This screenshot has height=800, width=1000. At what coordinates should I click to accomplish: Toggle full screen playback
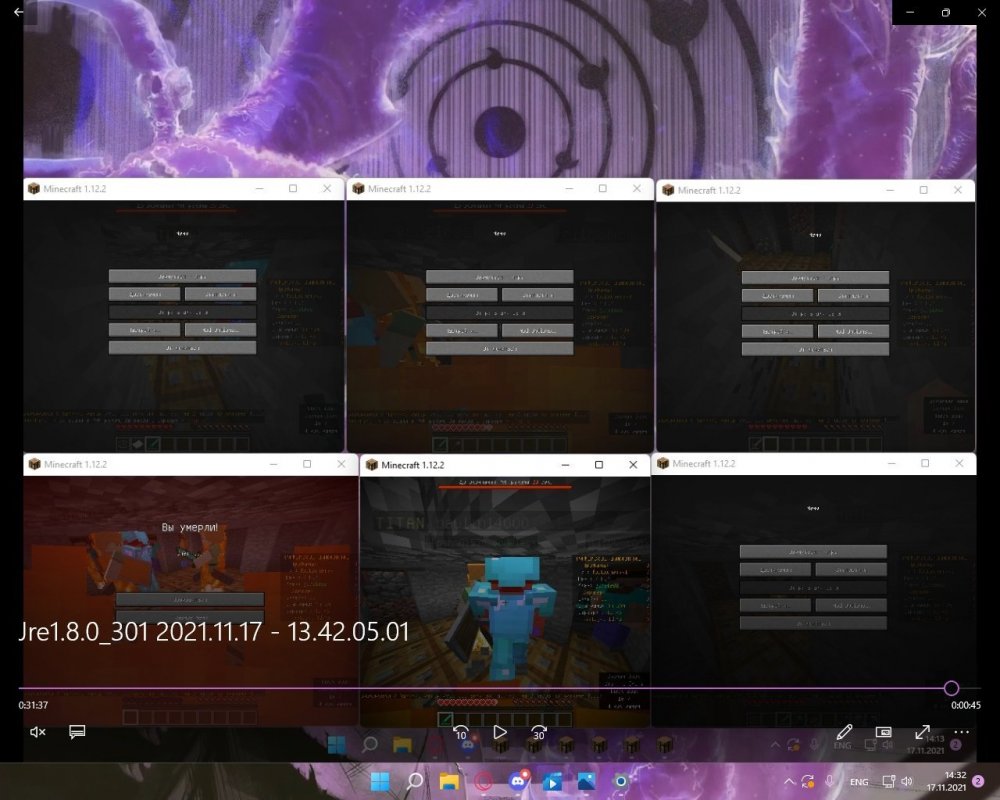pos(922,732)
